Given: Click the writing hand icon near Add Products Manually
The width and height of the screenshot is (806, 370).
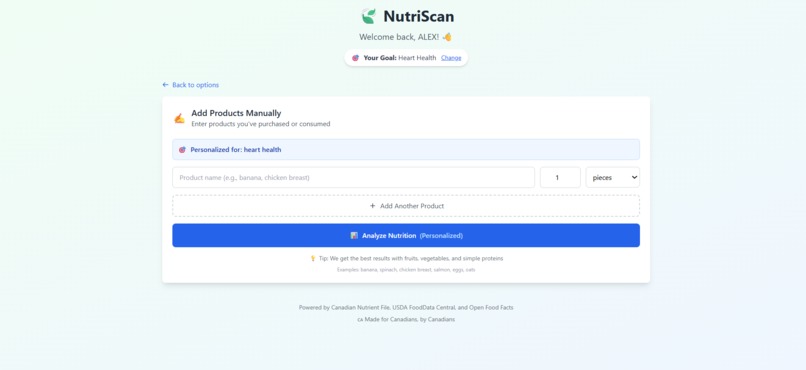Looking at the screenshot, I should click(179, 118).
